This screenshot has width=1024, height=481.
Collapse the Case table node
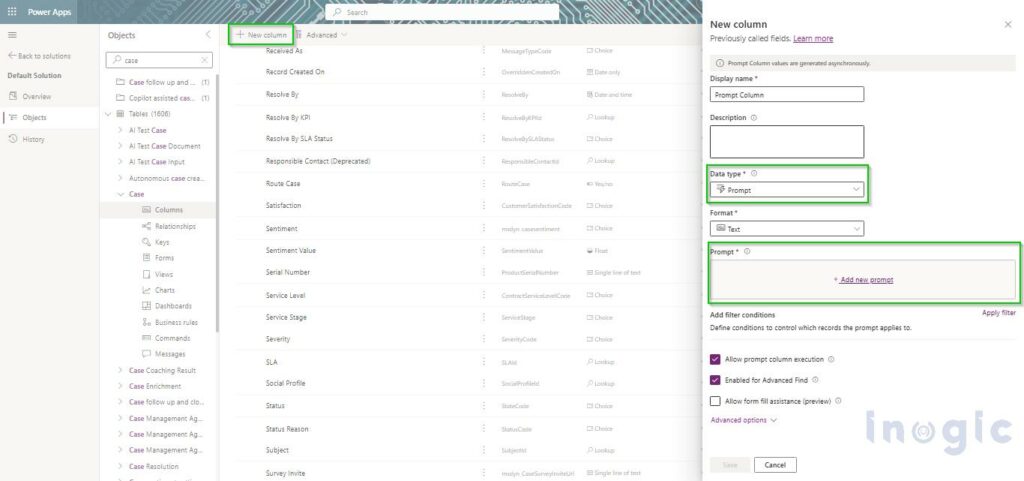[x=120, y=194]
